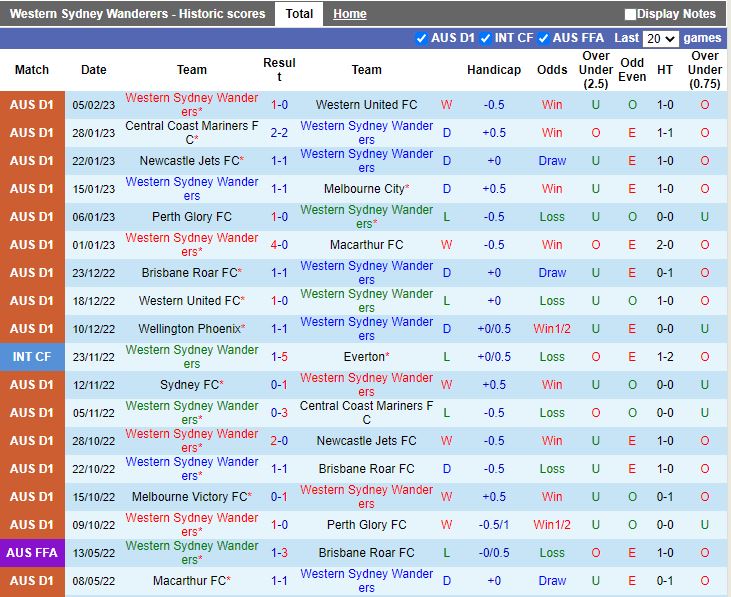The height and width of the screenshot is (597, 731).
Task: Click the date 05/02/23
Action: click(94, 105)
